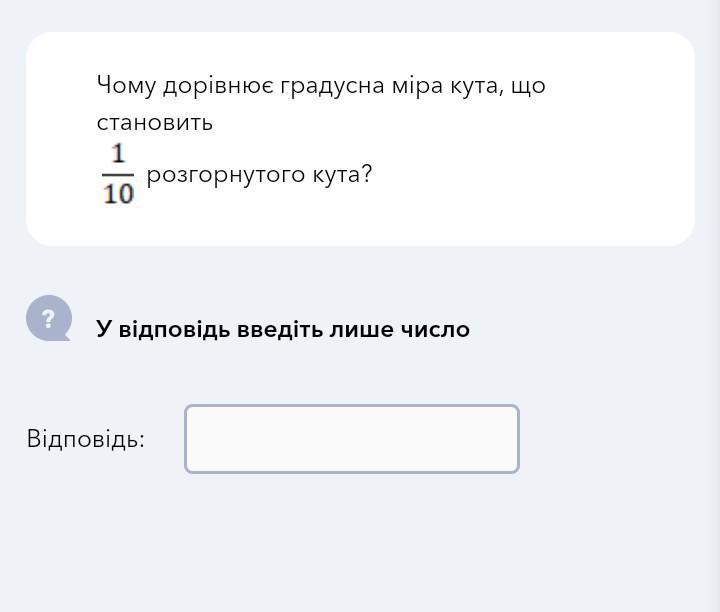Image resolution: width=720 pixels, height=612 pixels.
Task: Click the word "становить" in the question
Action: click(155, 123)
